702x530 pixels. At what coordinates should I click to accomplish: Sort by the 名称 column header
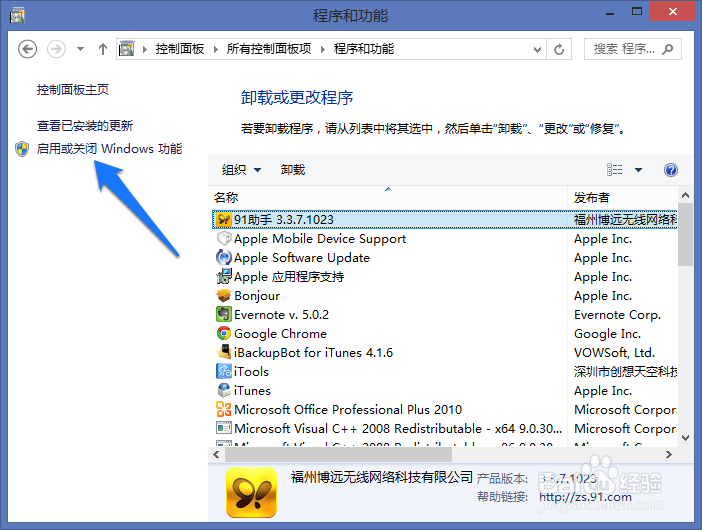tap(388, 197)
